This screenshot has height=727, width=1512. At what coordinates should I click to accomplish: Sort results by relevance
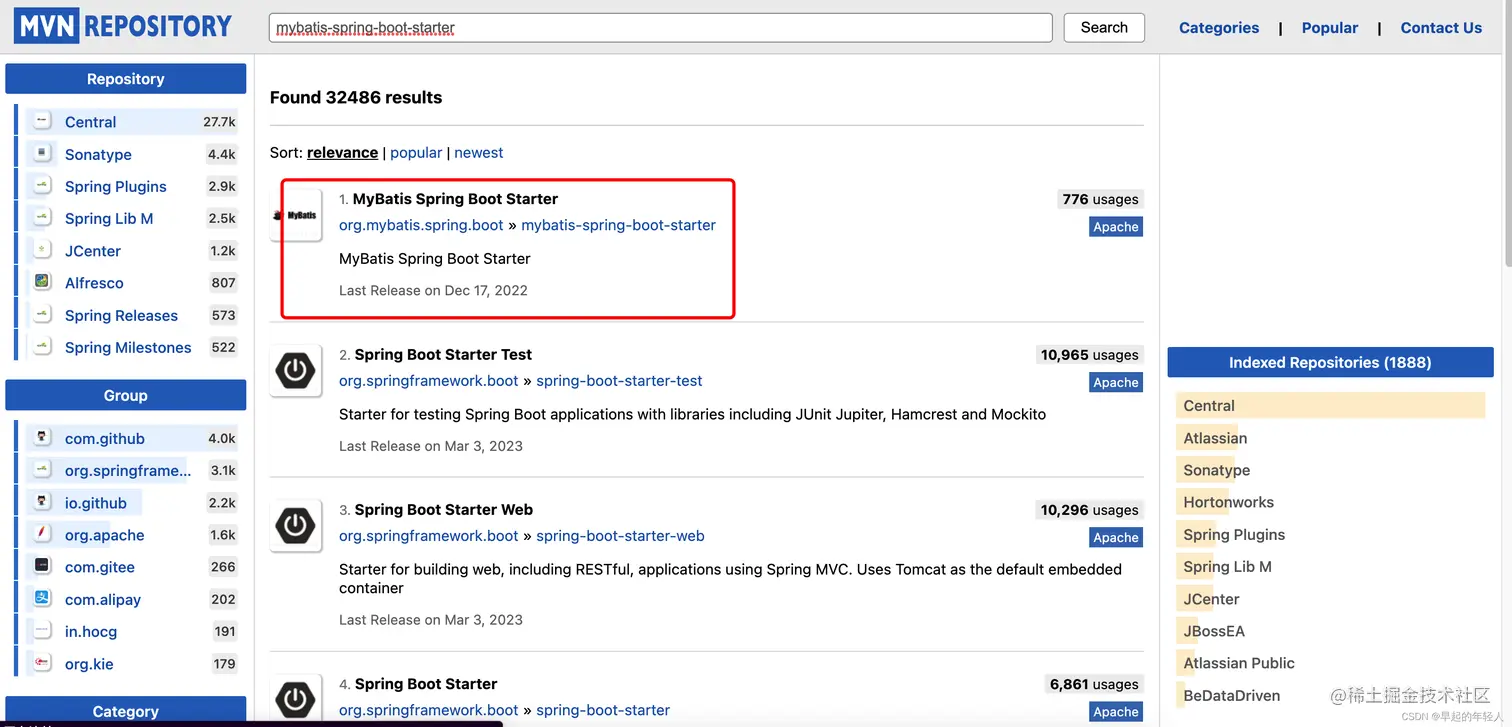coord(342,152)
